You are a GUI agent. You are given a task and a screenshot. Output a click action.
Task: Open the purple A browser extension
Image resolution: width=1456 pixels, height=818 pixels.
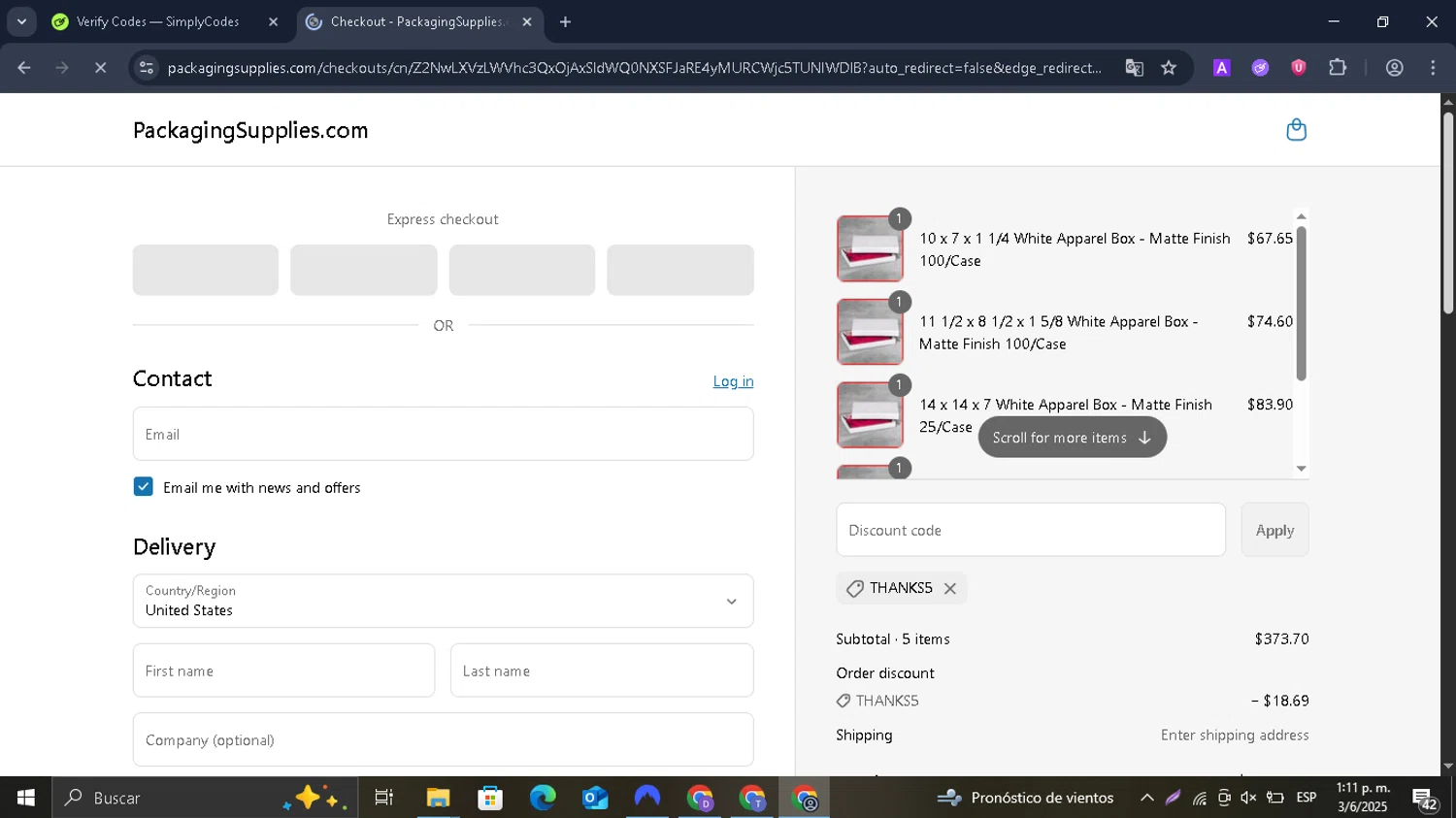tap(1222, 68)
